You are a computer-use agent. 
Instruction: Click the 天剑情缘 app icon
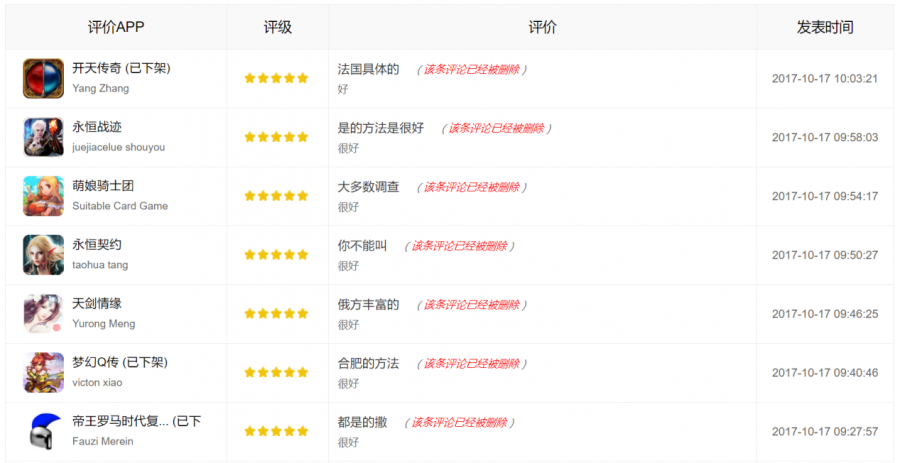(44, 314)
